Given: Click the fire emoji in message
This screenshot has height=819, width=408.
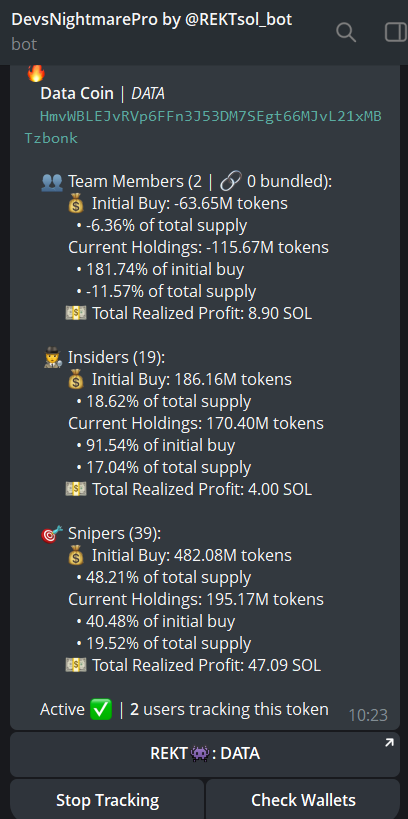Looking at the screenshot, I should [36, 73].
